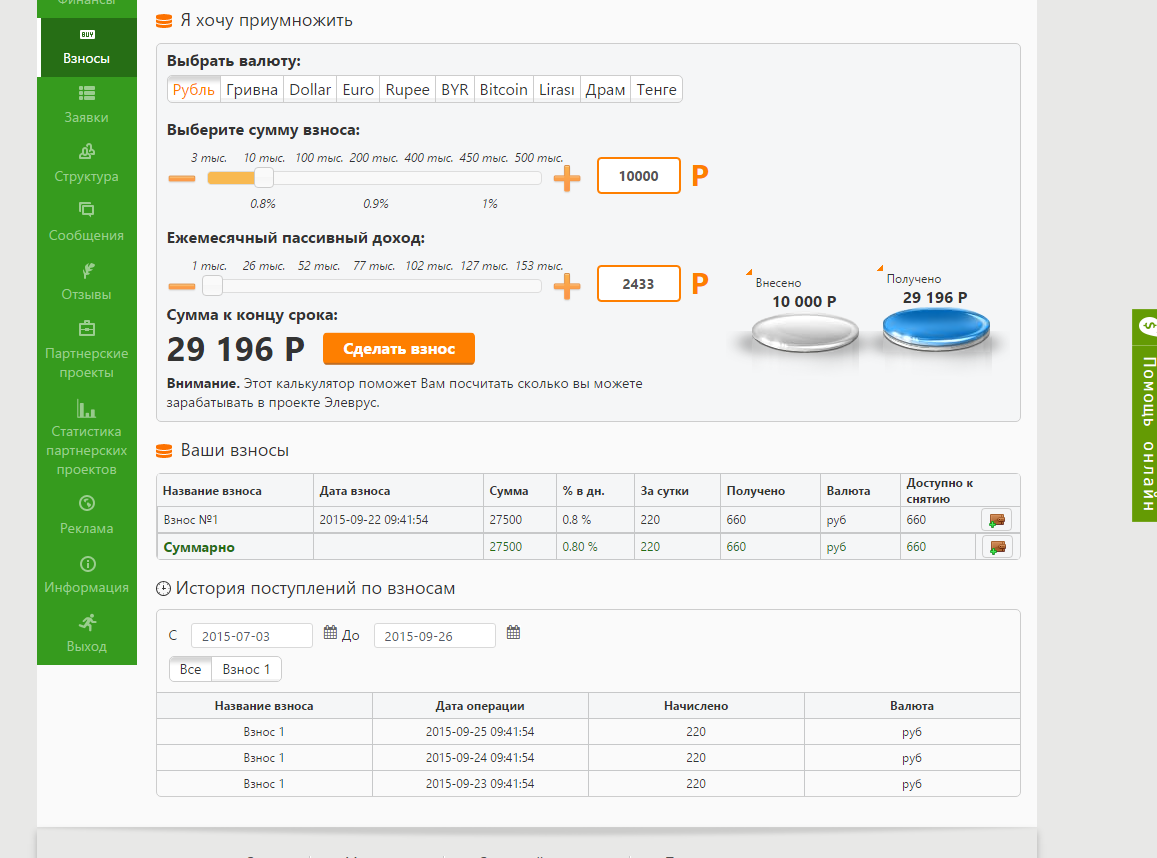
Task: Open the Отзывы sidebar icon
Action: coord(87,270)
